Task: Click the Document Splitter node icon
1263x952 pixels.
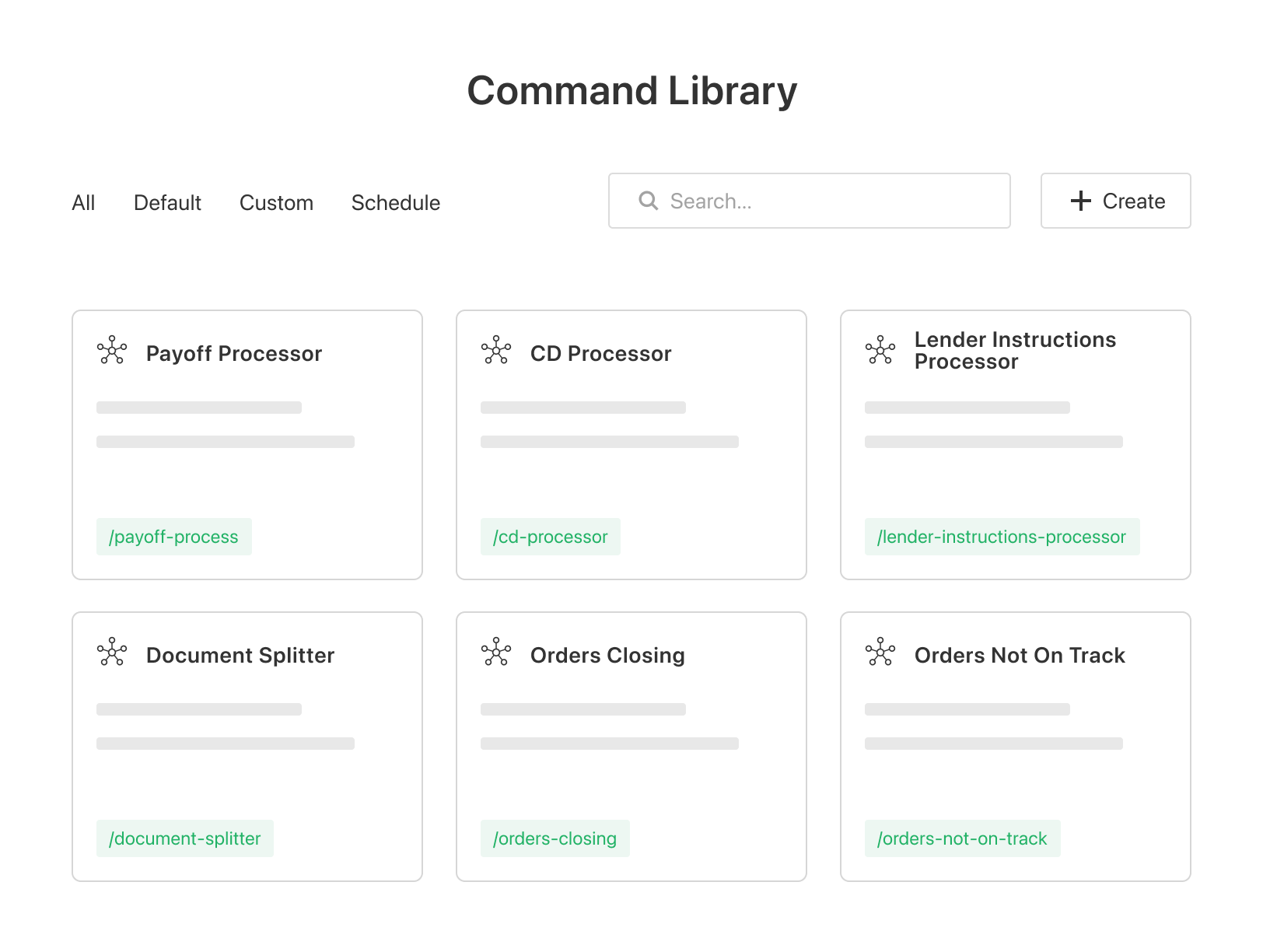Action: 112,653
